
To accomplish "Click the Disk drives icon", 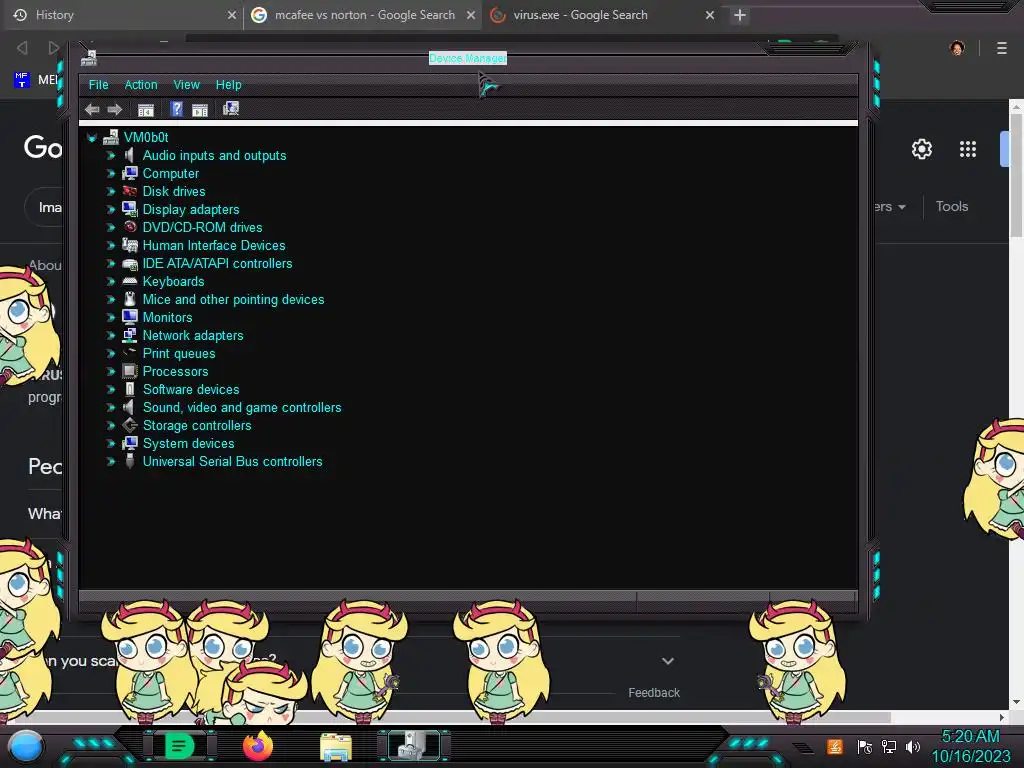I will click(x=129, y=191).
